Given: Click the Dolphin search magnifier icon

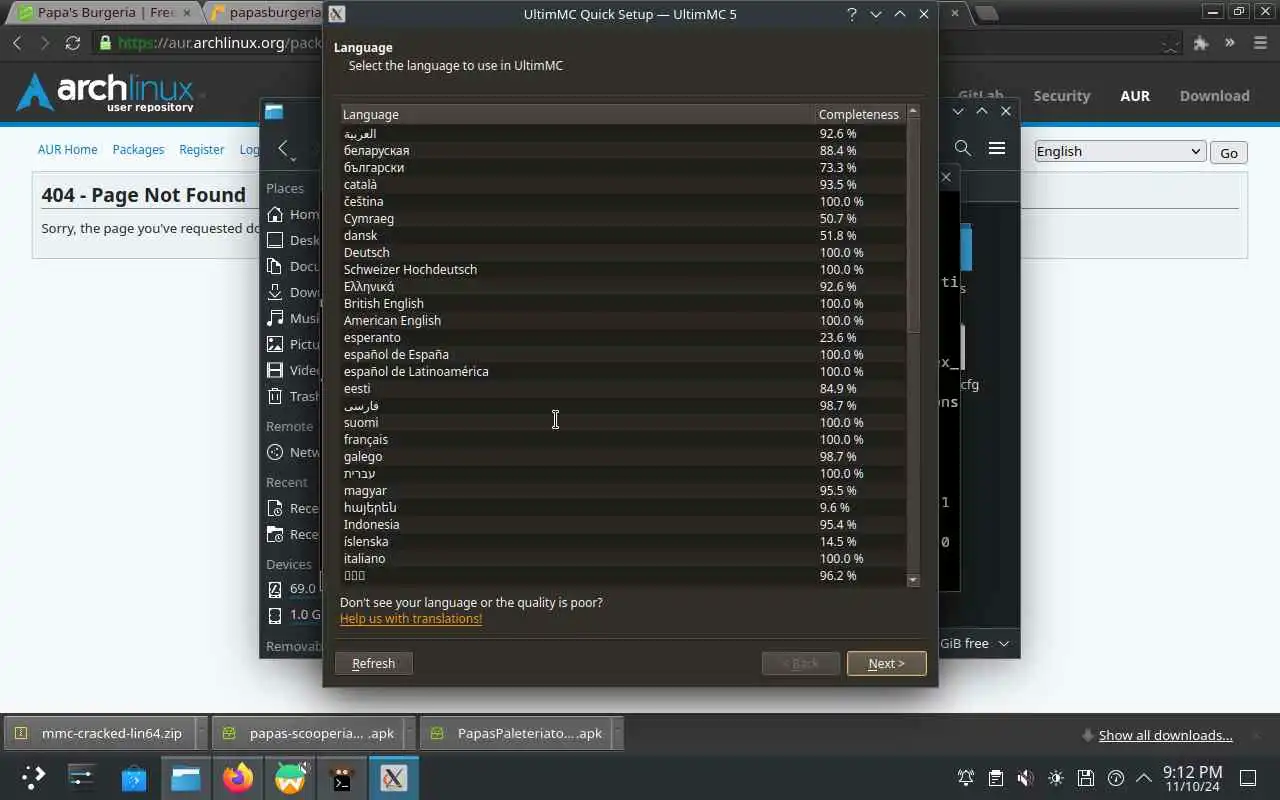Looking at the screenshot, I should coord(963,148).
